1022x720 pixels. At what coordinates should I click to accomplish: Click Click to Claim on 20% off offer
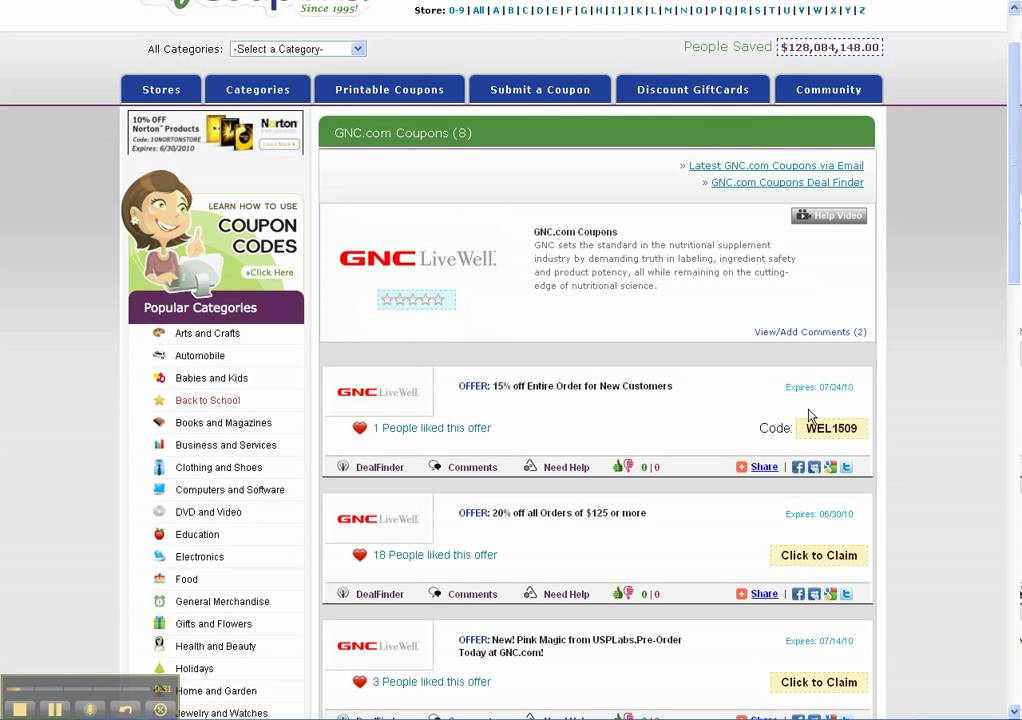[x=819, y=555]
